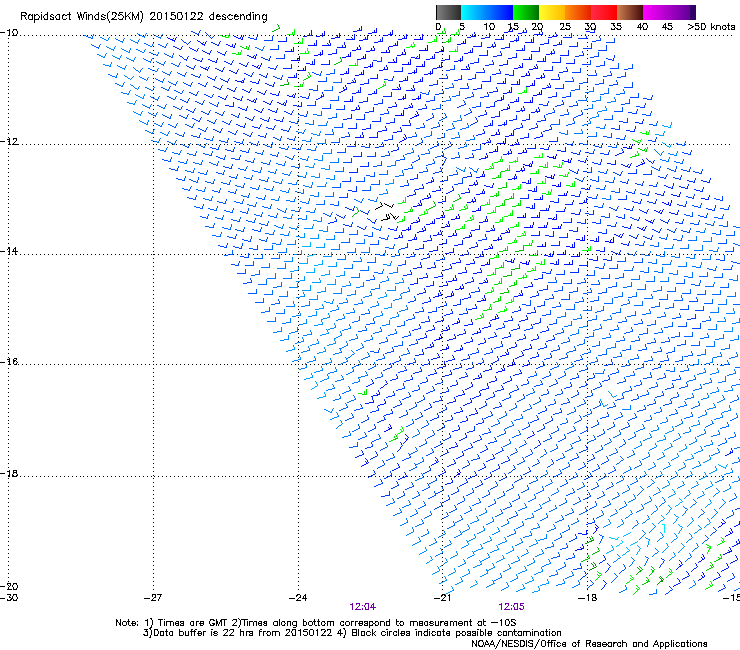Click the brown 35-40 knots color swatch

tap(630, 12)
